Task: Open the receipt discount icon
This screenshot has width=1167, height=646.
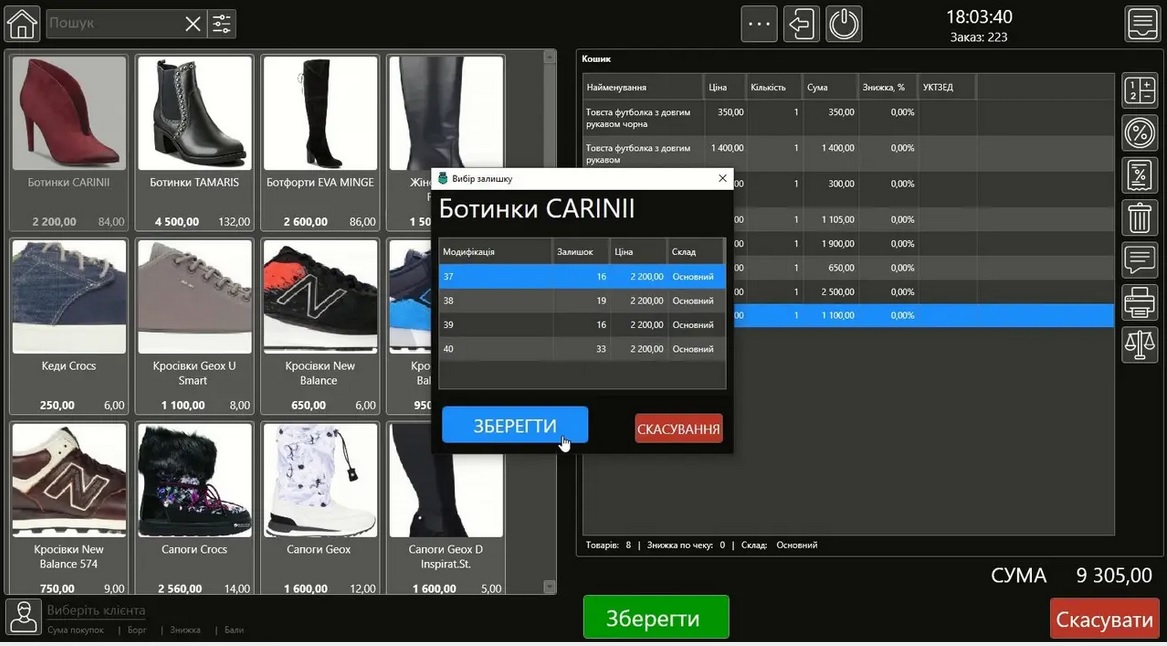Action: click(x=1139, y=174)
